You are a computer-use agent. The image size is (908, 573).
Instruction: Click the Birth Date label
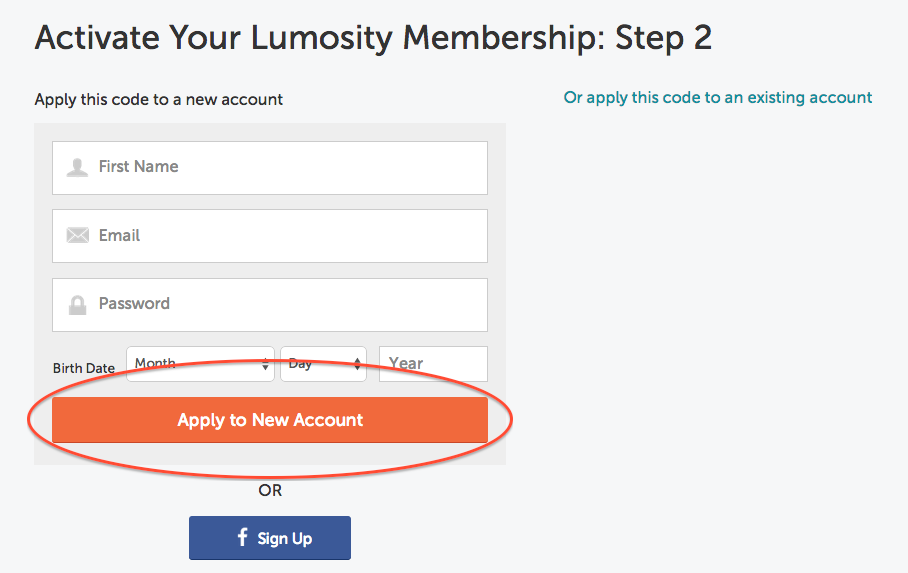click(84, 368)
